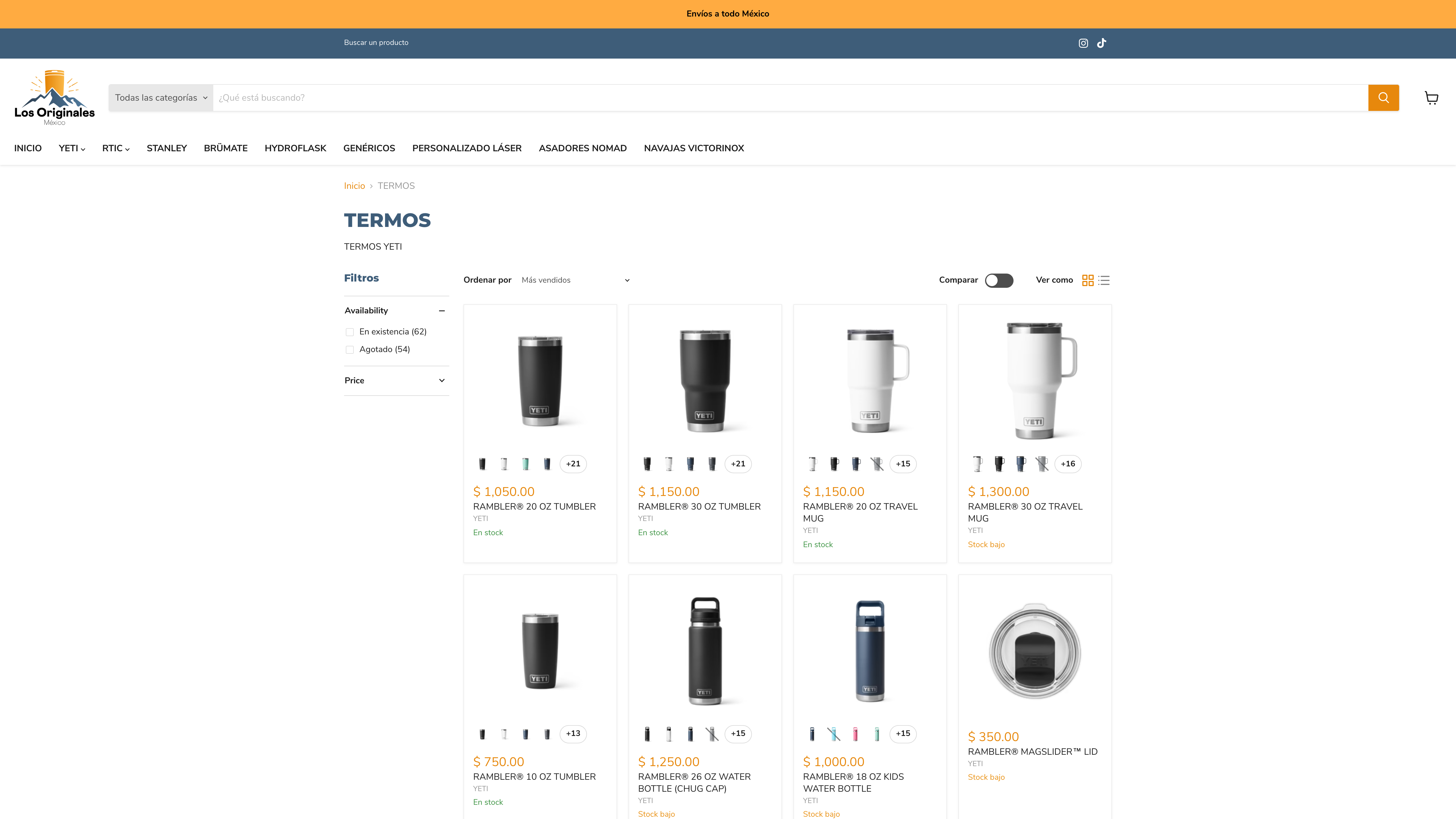
Task: Click the Inicio breadcrumb link
Action: click(x=354, y=186)
